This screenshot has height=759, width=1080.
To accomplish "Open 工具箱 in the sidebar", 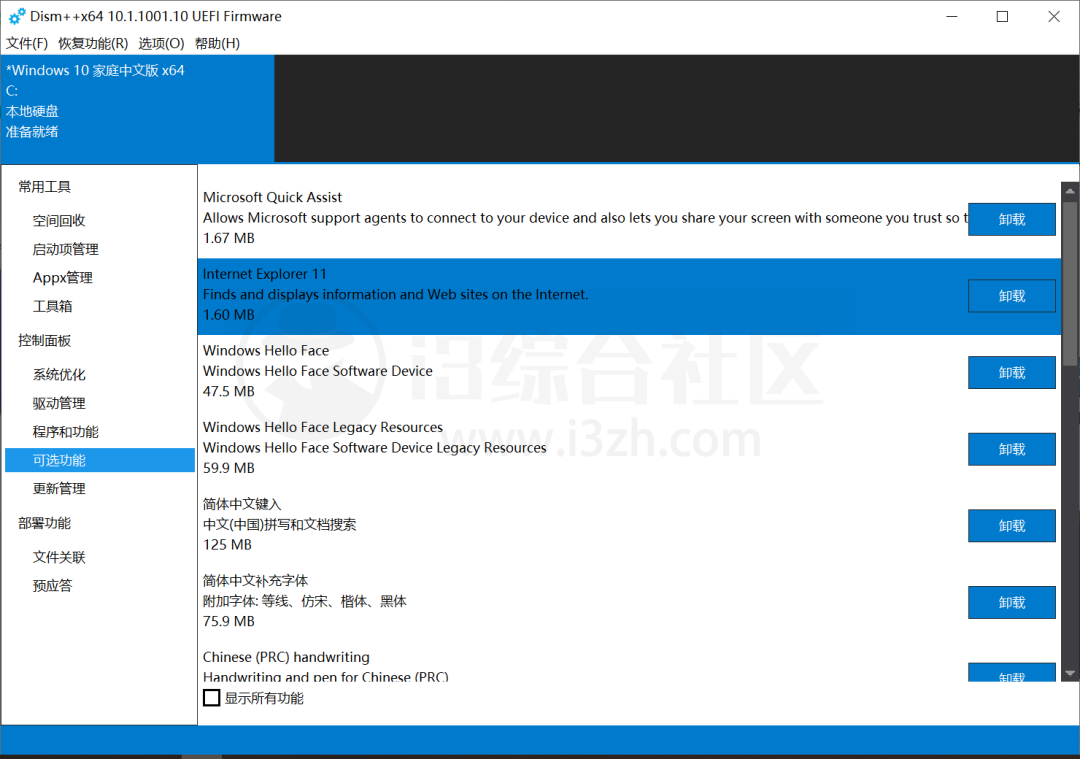I will coord(52,306).
